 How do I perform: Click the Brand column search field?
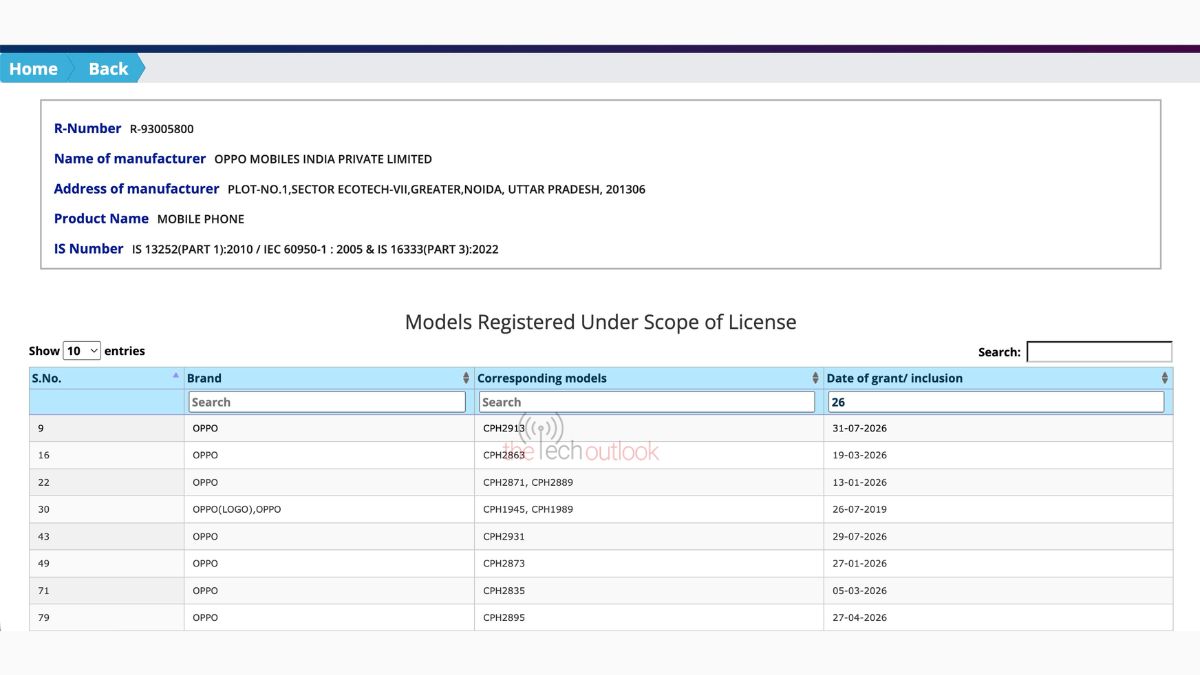pos(327,402)
